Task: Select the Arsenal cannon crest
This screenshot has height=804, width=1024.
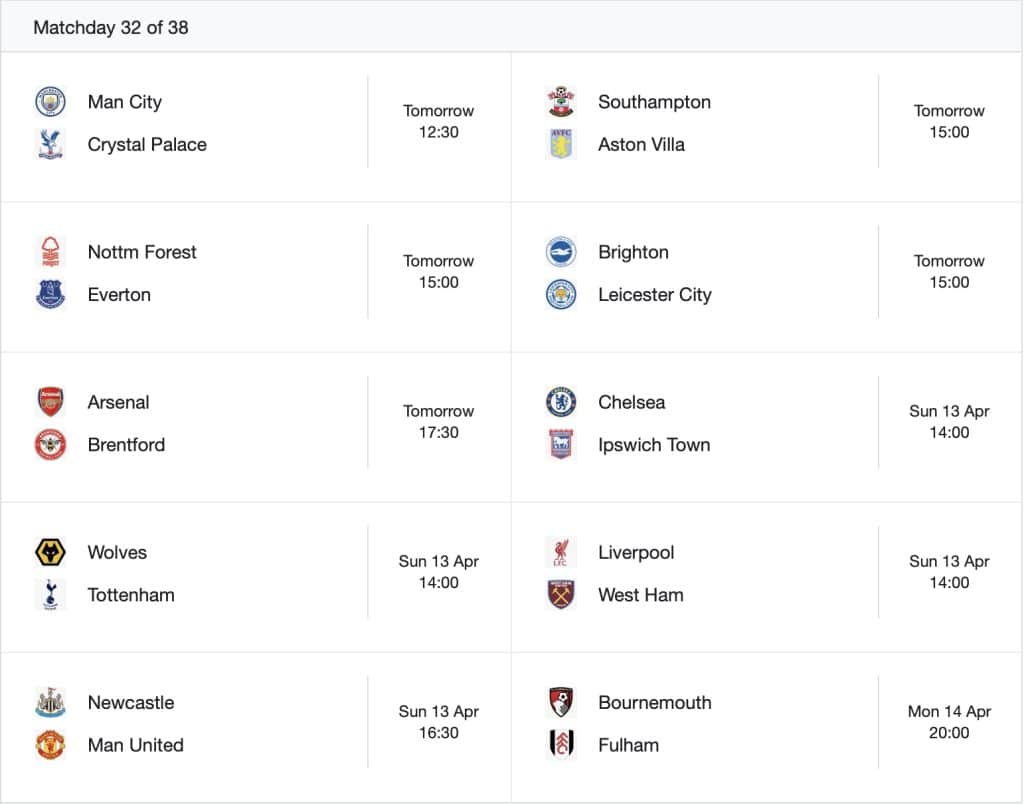Action: coord(50,402)
